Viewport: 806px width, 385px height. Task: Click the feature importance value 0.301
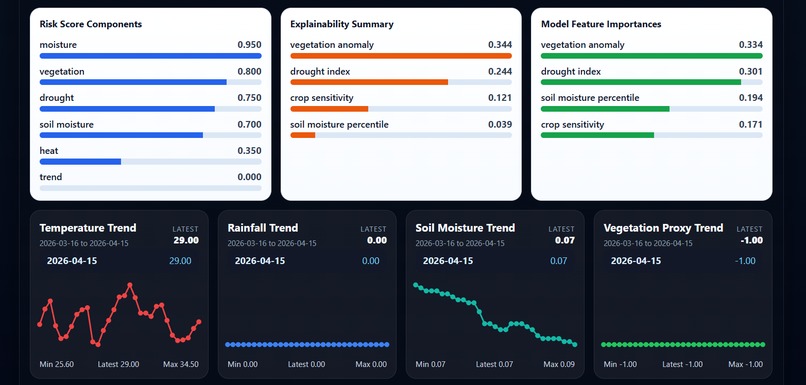tap(751, 71)
